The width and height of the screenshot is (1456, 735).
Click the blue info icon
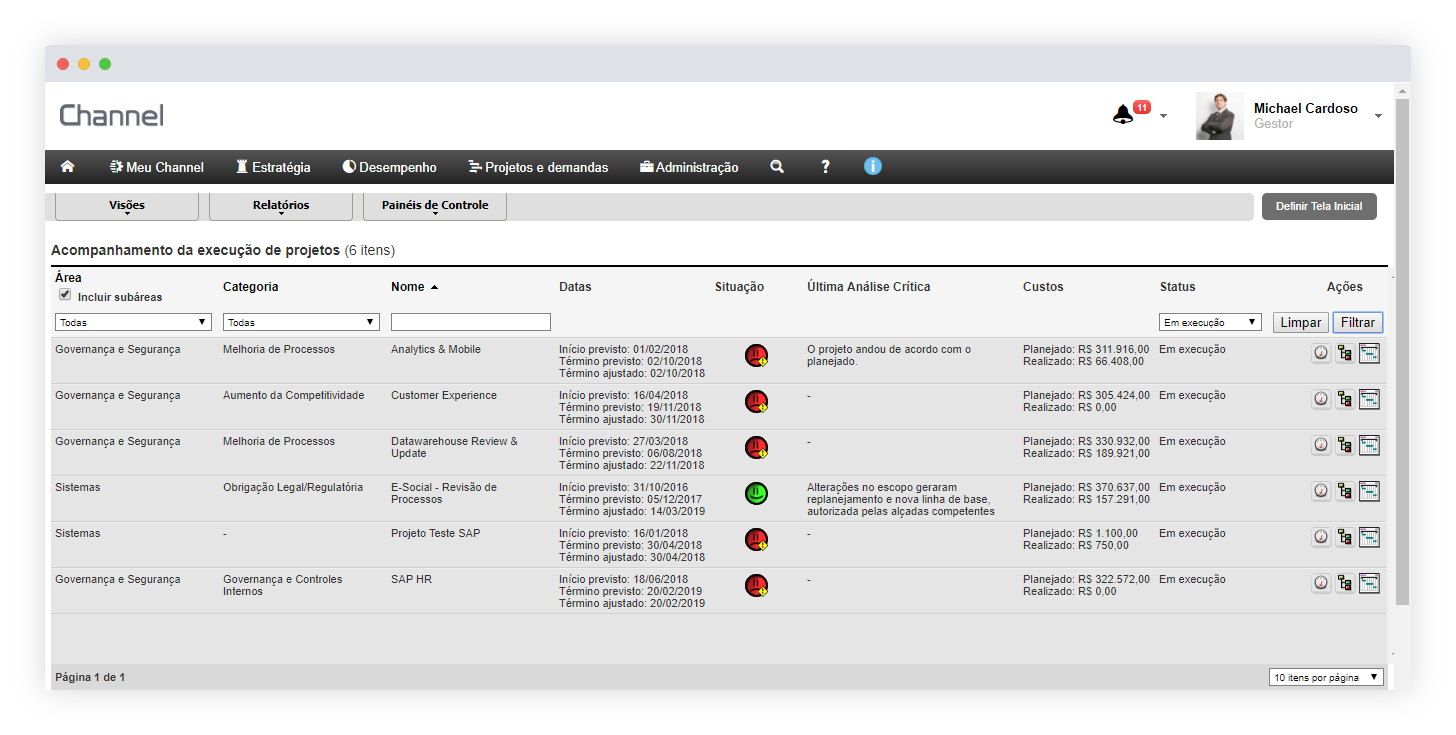point(873,166)
